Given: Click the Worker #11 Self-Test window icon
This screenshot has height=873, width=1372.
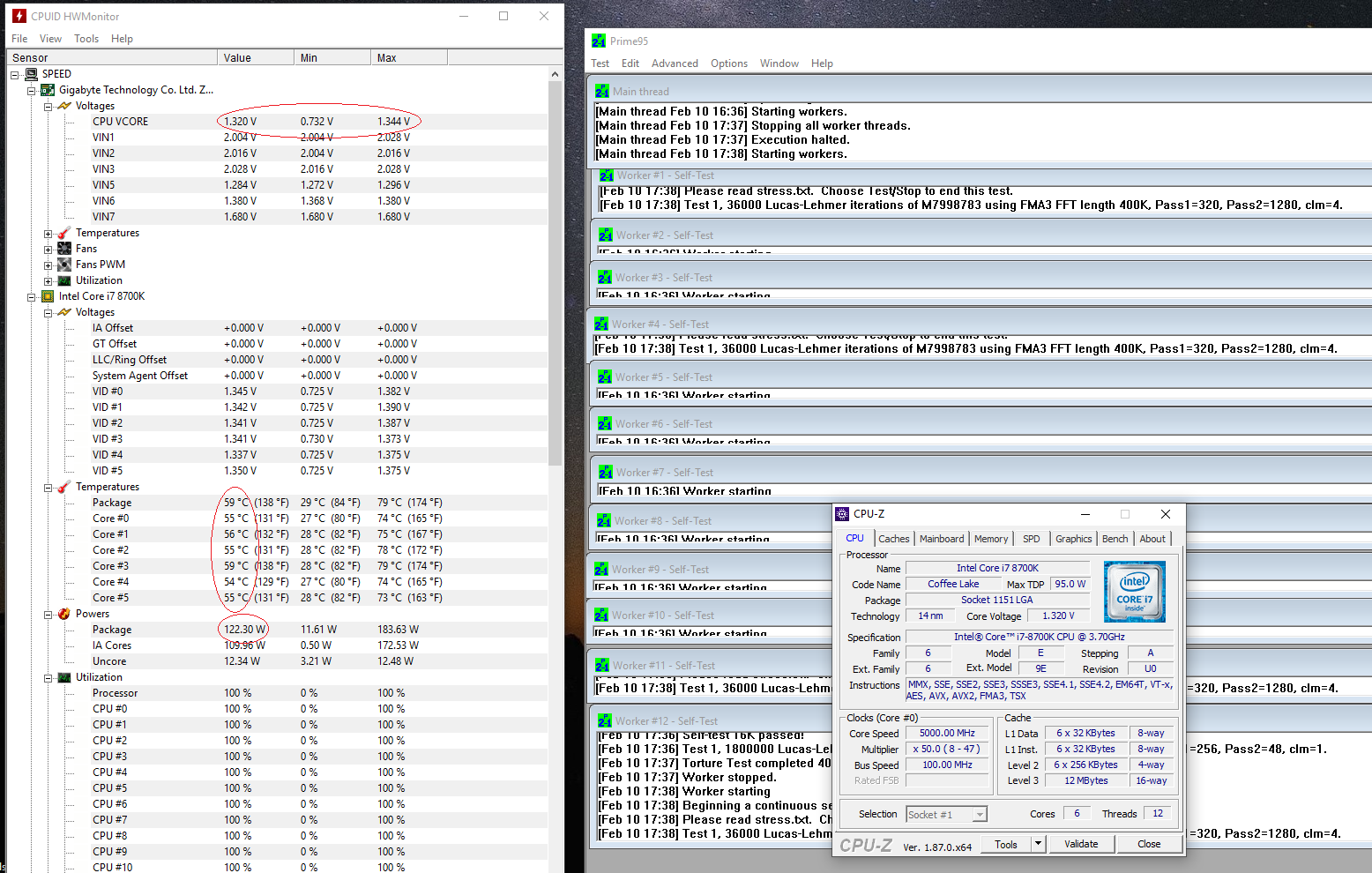Looking at the screenshot, I should click(602, 666).
